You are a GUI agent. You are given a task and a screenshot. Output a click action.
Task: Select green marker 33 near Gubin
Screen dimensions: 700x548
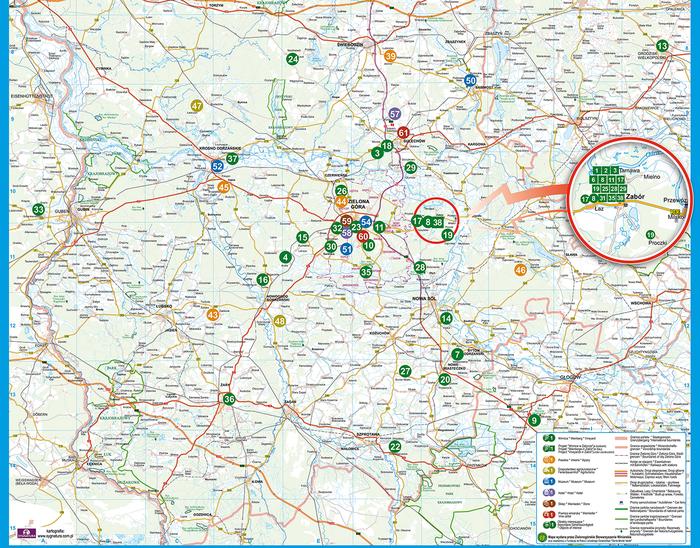click(x=38, y=210)
